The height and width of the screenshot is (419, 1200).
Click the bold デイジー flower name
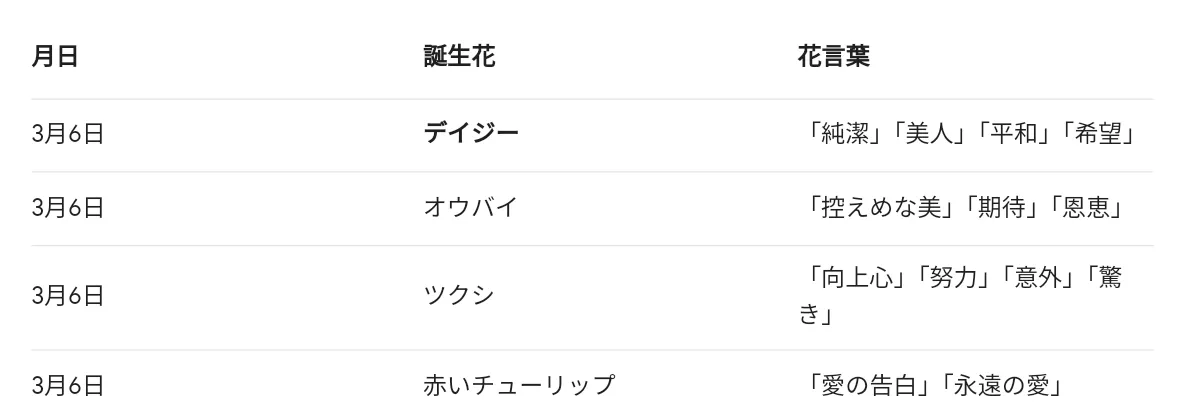(x=471, y=133)
